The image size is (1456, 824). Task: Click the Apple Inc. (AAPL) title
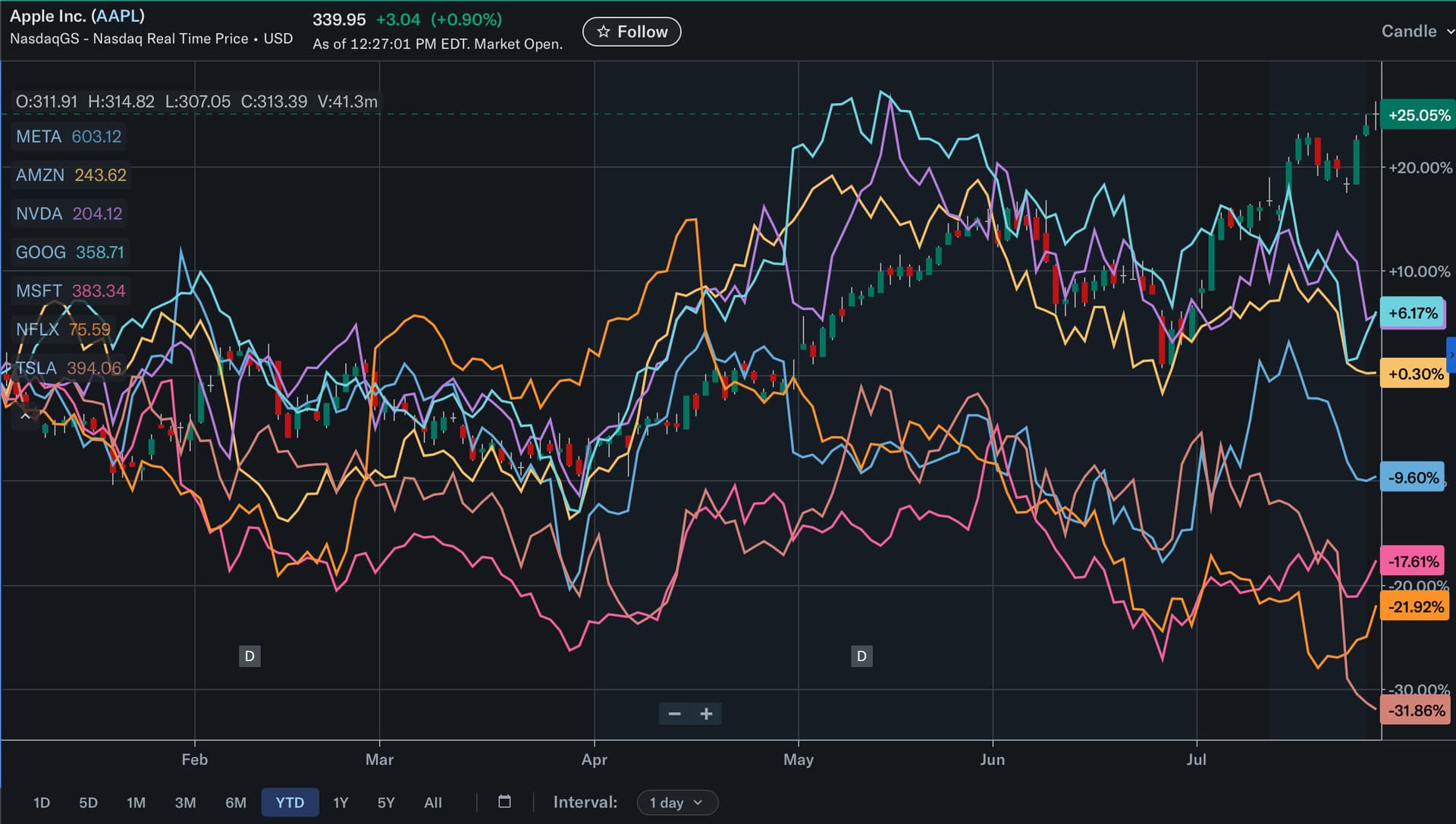[77, 16]
